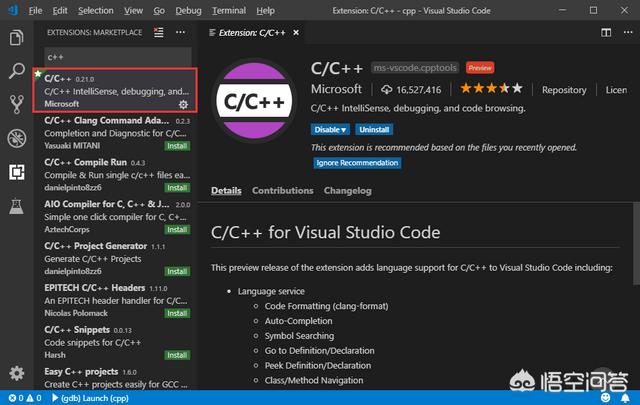Click the ms-vscode.cpptools identifier
The image size is (640, 405).
(415, 68)
